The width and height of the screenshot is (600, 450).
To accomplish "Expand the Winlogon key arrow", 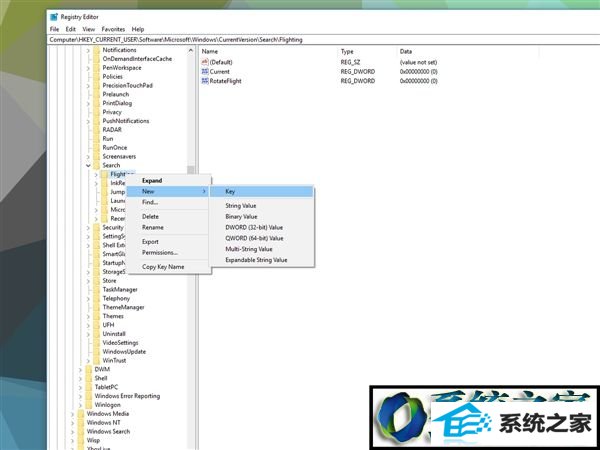I will pos(80,405).
